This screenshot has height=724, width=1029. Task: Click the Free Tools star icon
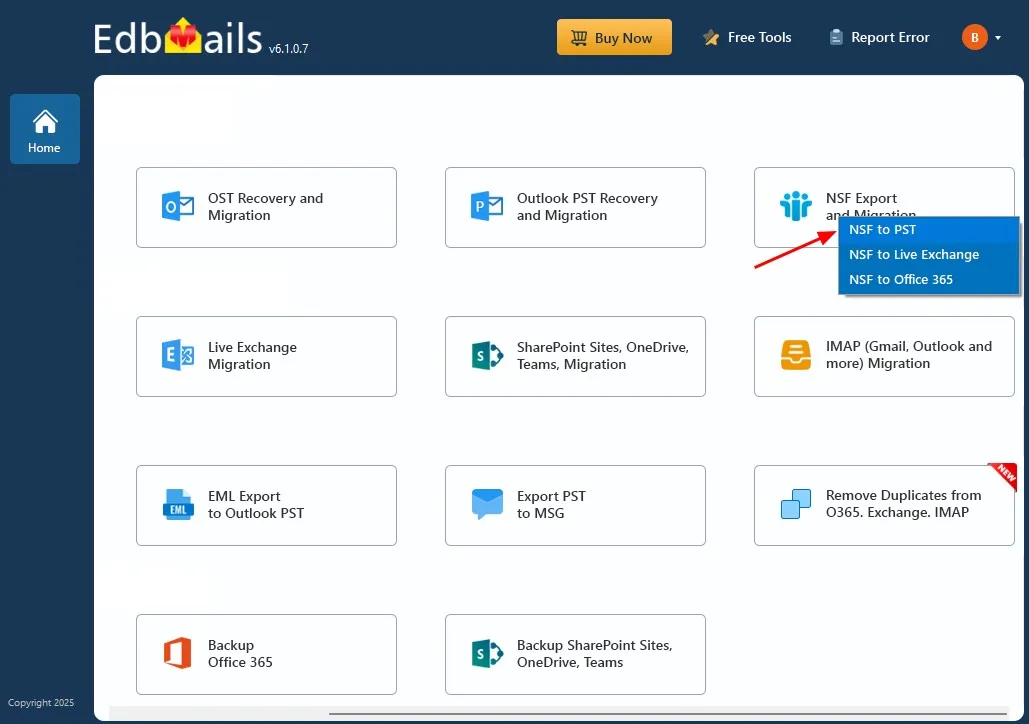[711, 37]
